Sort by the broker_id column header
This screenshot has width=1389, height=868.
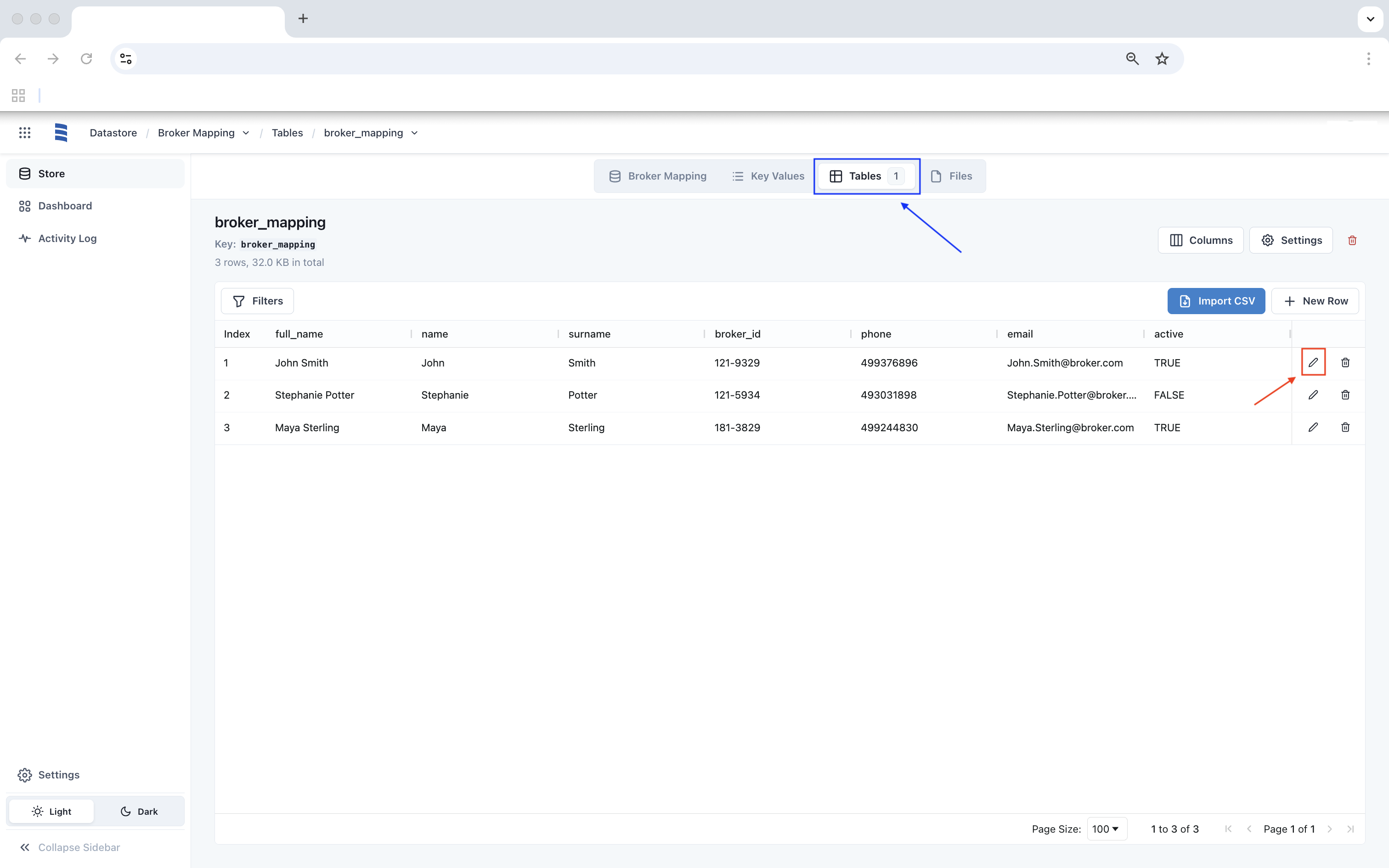(x=738, y=334)
